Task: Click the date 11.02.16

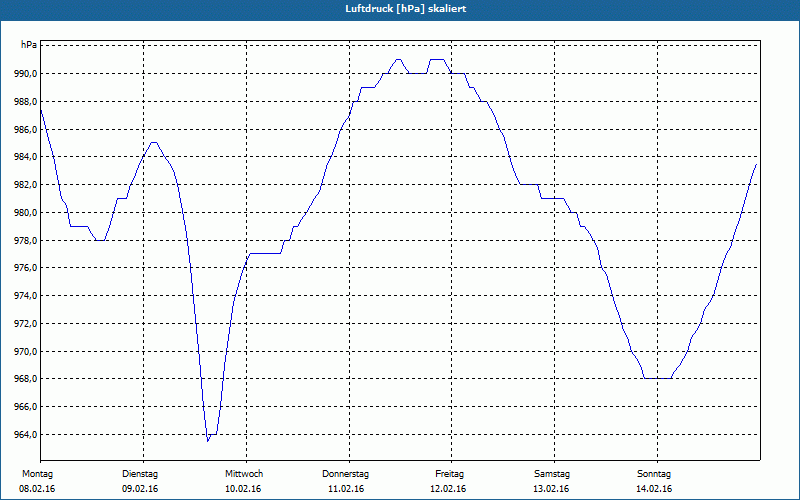Action: click(x=346, y=489)
